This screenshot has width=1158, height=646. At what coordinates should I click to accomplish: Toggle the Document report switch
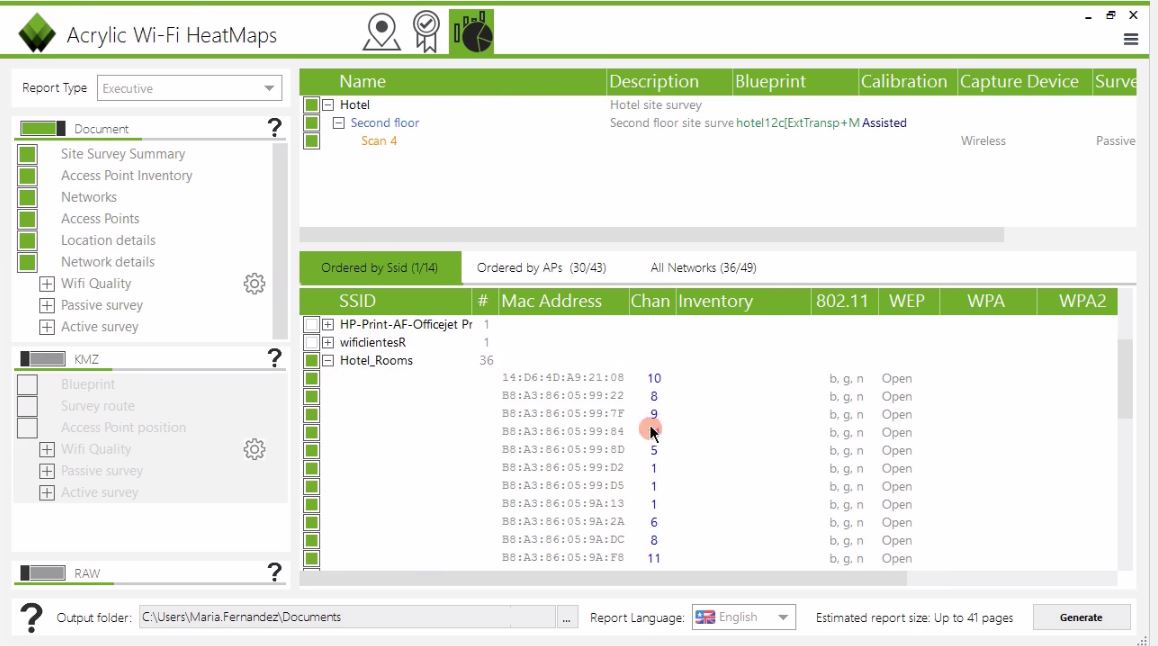43,128
